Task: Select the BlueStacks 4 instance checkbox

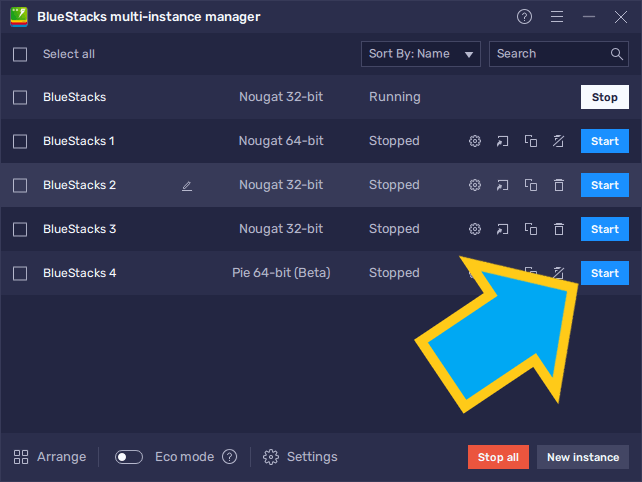Action: [20, 273]
